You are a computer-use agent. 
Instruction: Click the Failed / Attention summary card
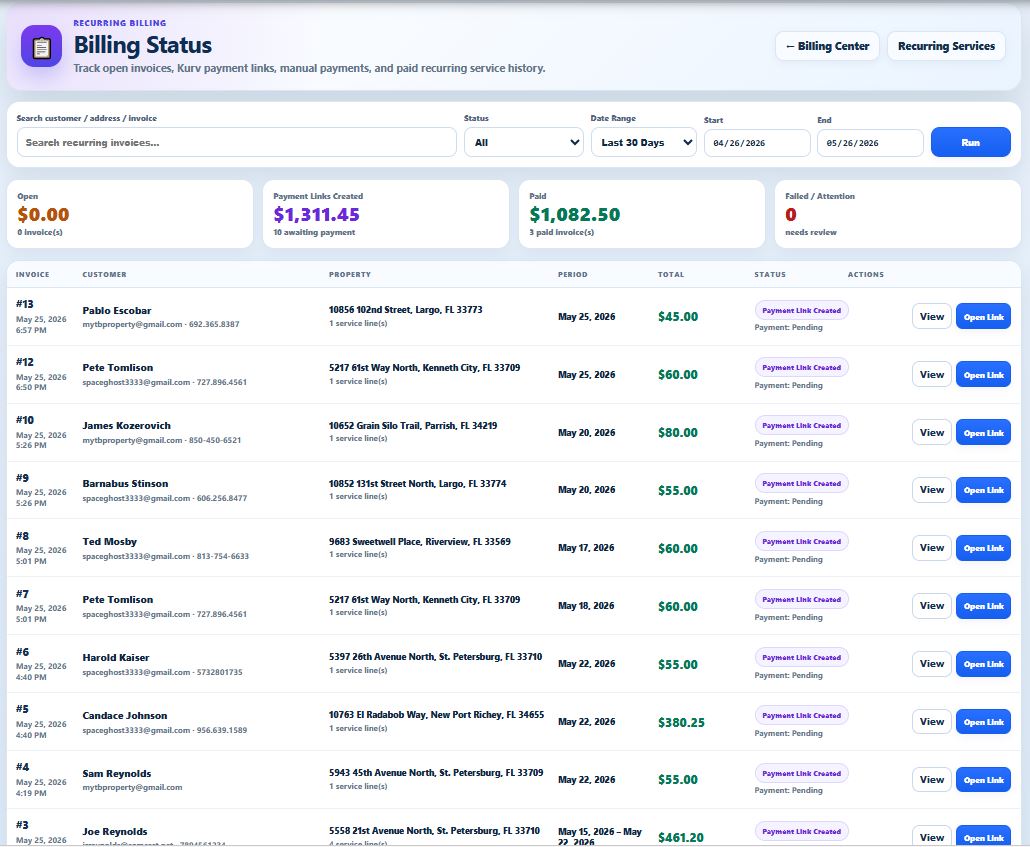897,214
